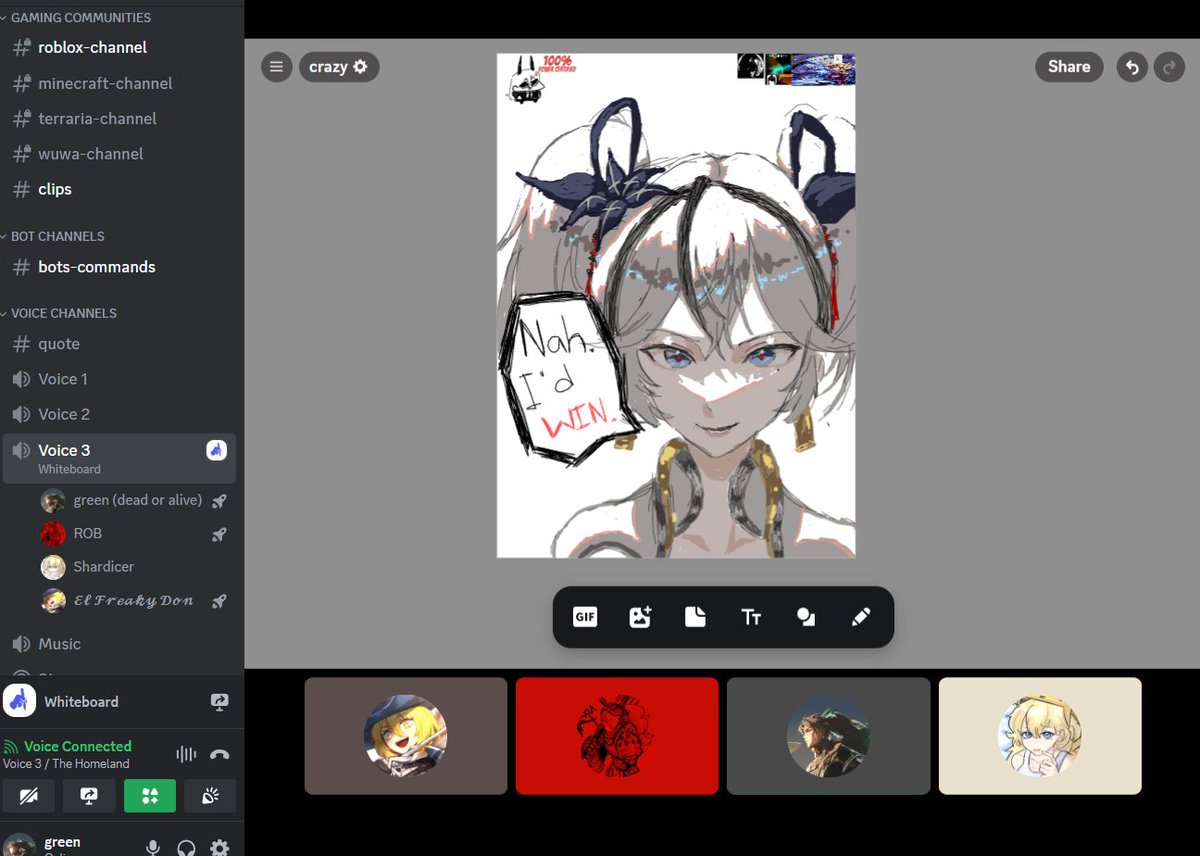Click the Voice Connected status text
The image size is (1200, 856).
(78, 746)
